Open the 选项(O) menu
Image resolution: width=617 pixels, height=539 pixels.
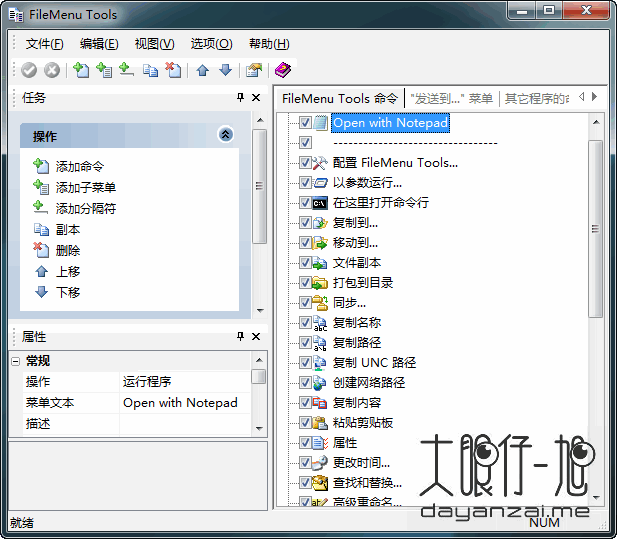pyautogui.click(x=211, y=44)
